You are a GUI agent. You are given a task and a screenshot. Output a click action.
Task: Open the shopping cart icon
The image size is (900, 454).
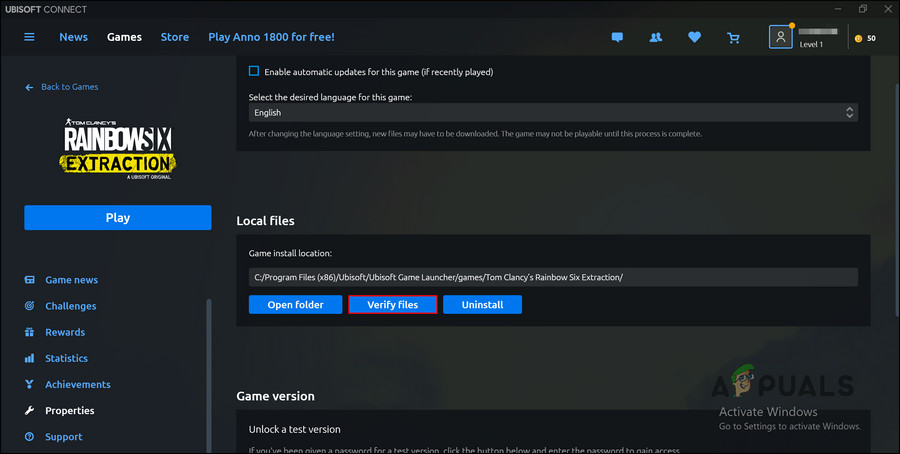click(734, 38)
